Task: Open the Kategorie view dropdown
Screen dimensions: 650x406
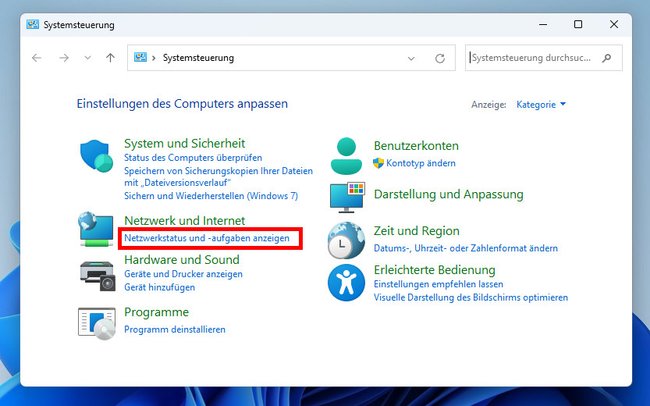Action: (541, 105)
